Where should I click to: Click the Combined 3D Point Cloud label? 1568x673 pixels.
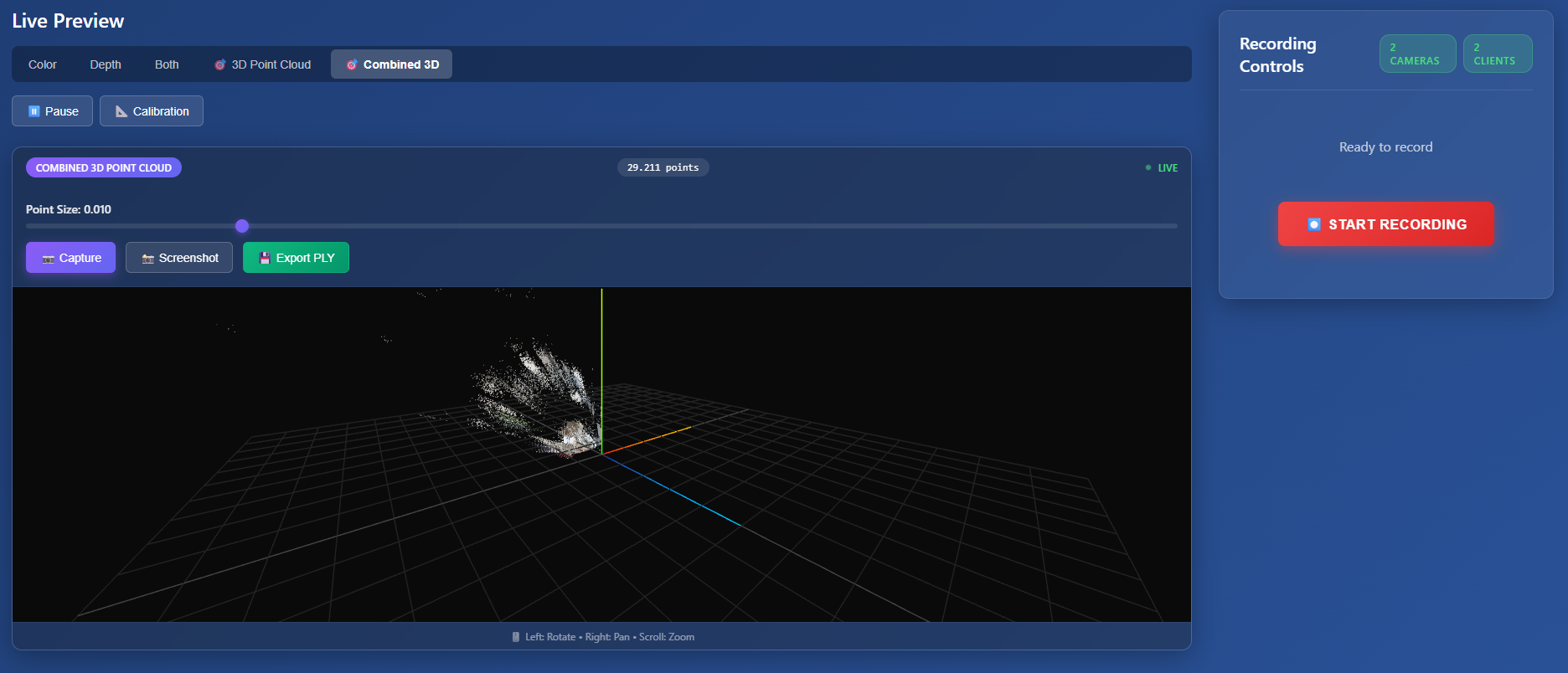(x=104, y=167)
